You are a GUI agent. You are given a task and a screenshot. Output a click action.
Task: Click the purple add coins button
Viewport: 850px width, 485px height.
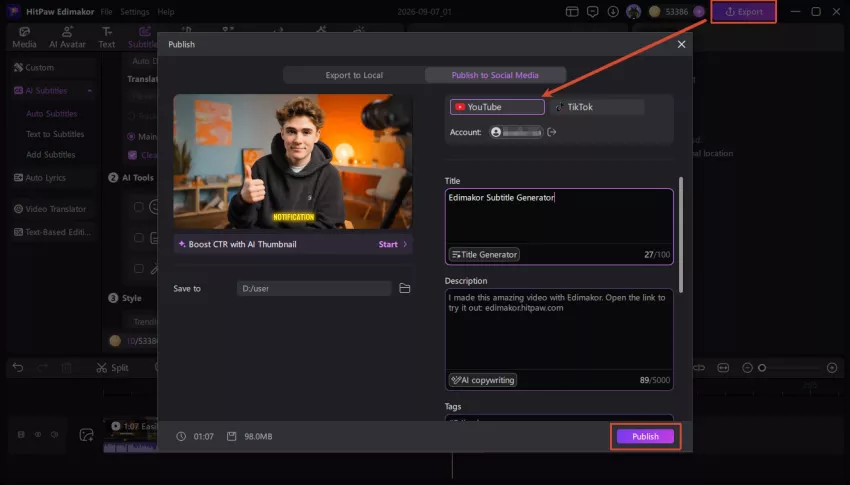[699, 11]
